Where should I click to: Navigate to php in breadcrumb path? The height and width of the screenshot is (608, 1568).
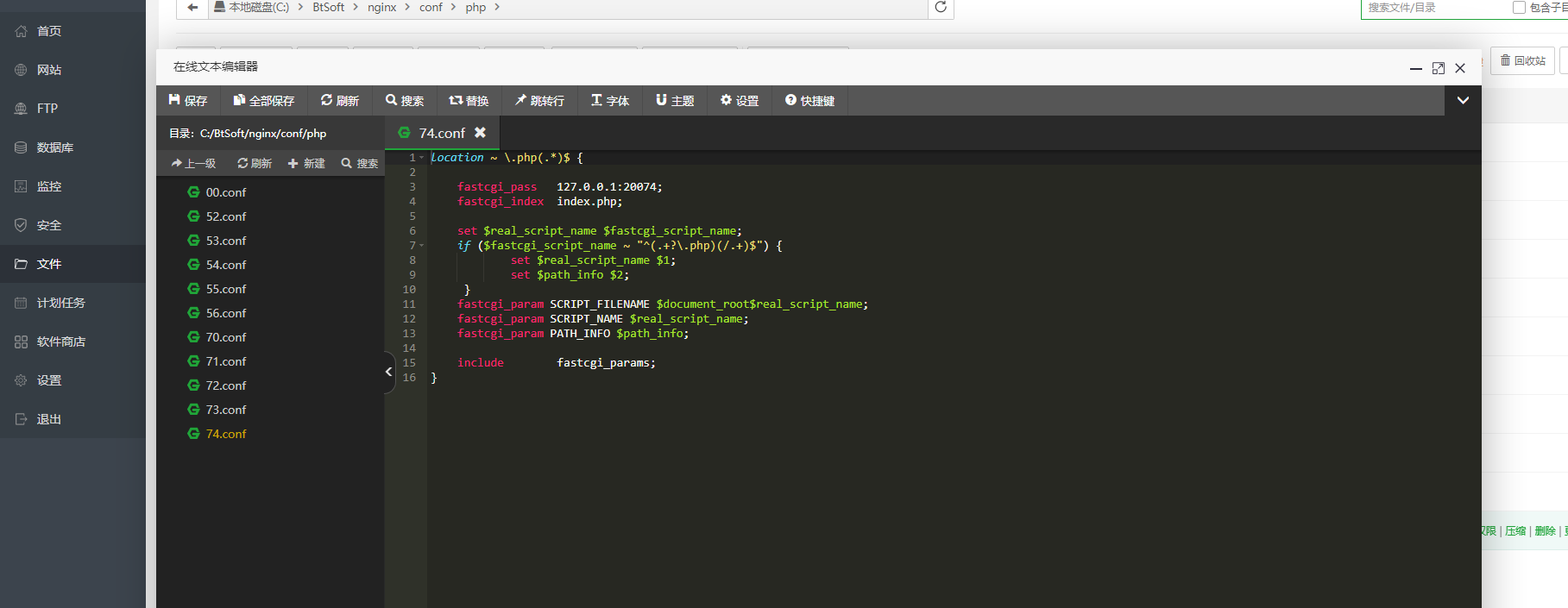pyautogui.click(x=475, y=7)
